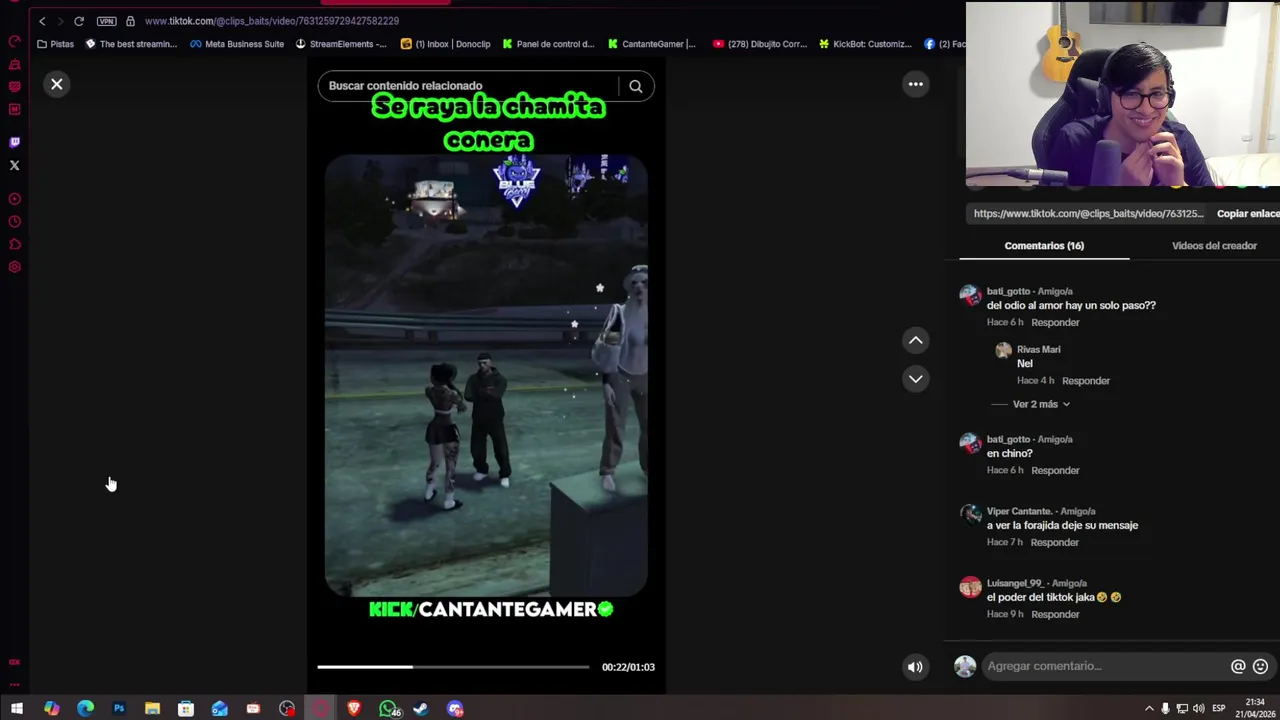Open Steam from taskbar

[x=421, y=709]
